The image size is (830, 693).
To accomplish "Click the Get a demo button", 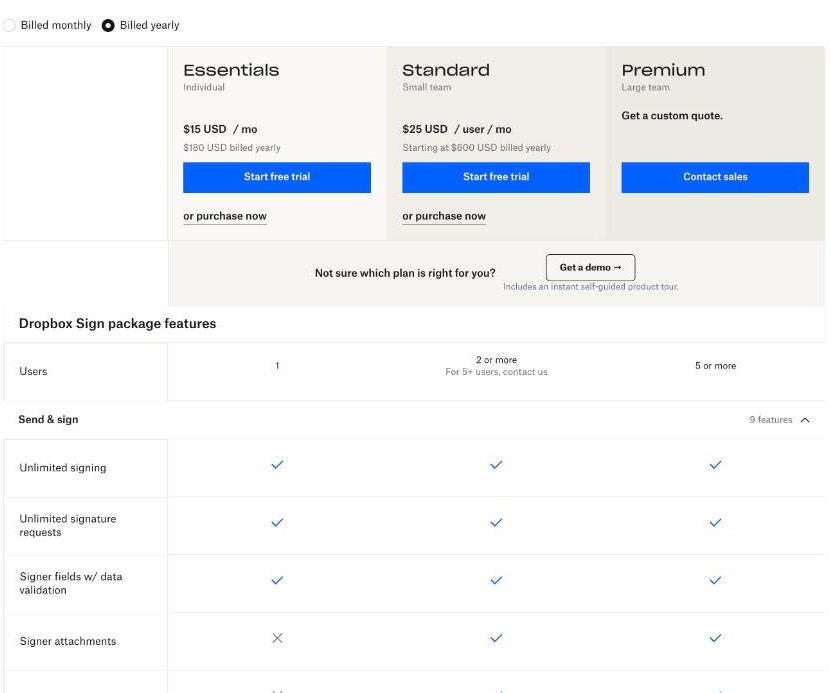I will 590,267.
